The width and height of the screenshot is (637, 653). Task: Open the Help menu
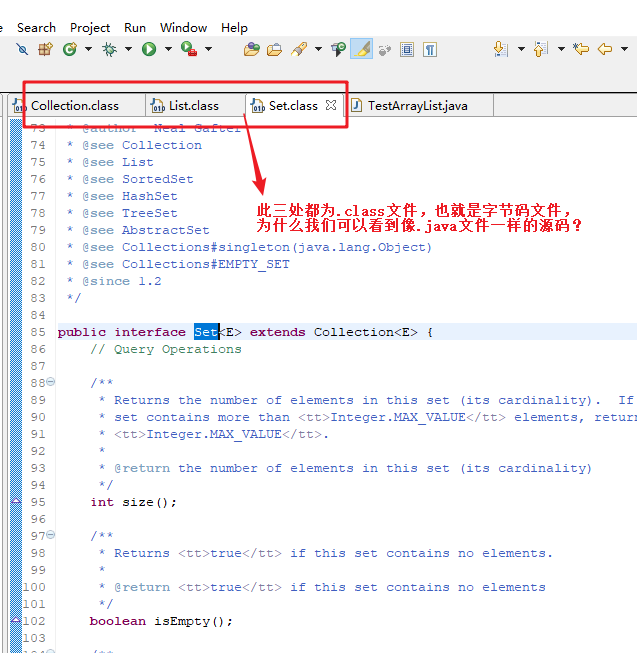coord(234,28)
